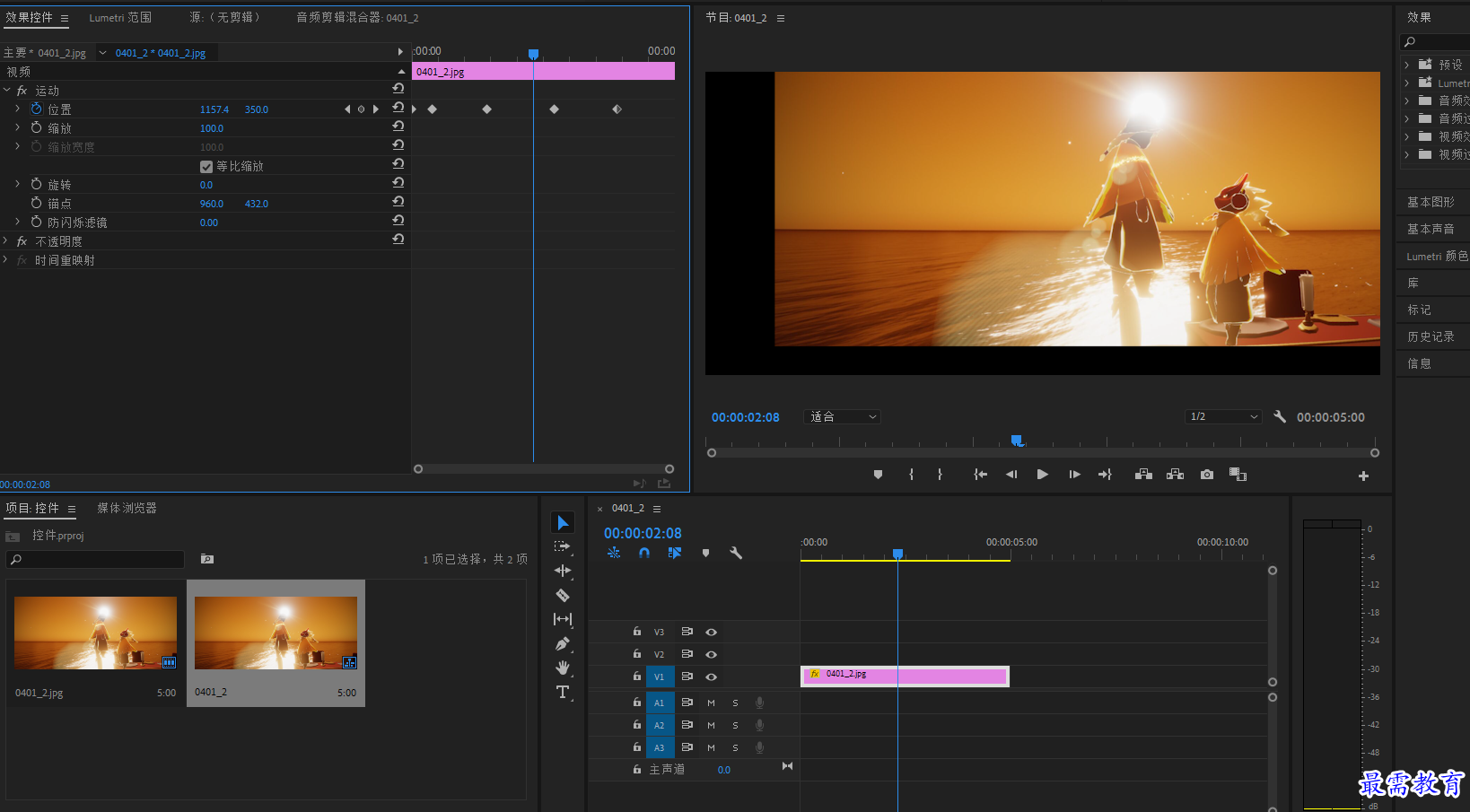
Task: Go to next Position keyframe
Action: (376, 109)
